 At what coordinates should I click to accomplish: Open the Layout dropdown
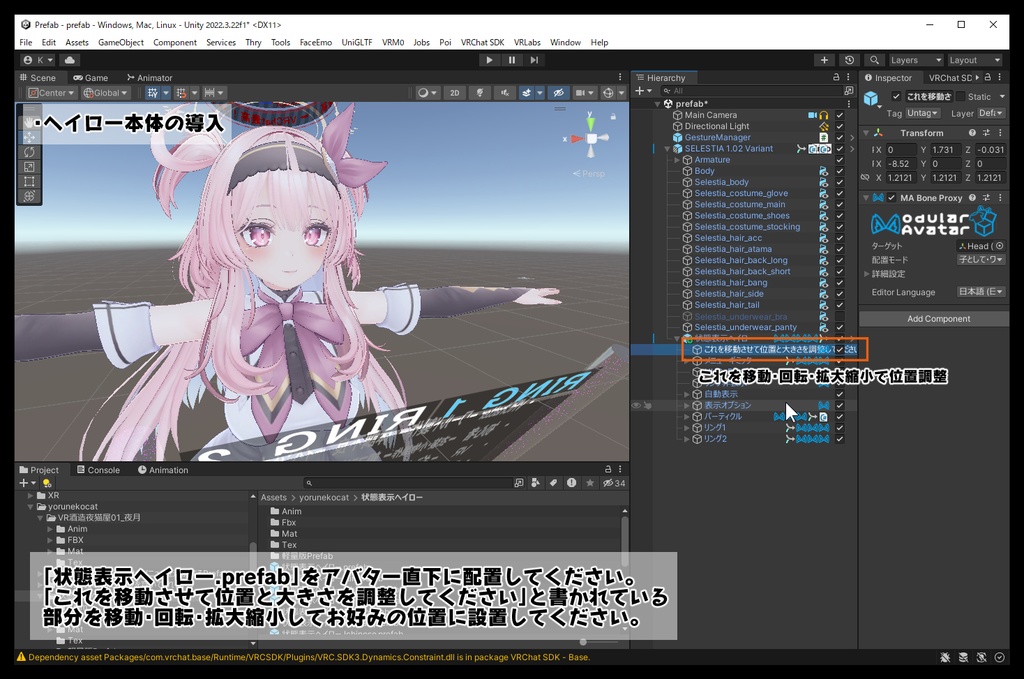tap(974, 60)
